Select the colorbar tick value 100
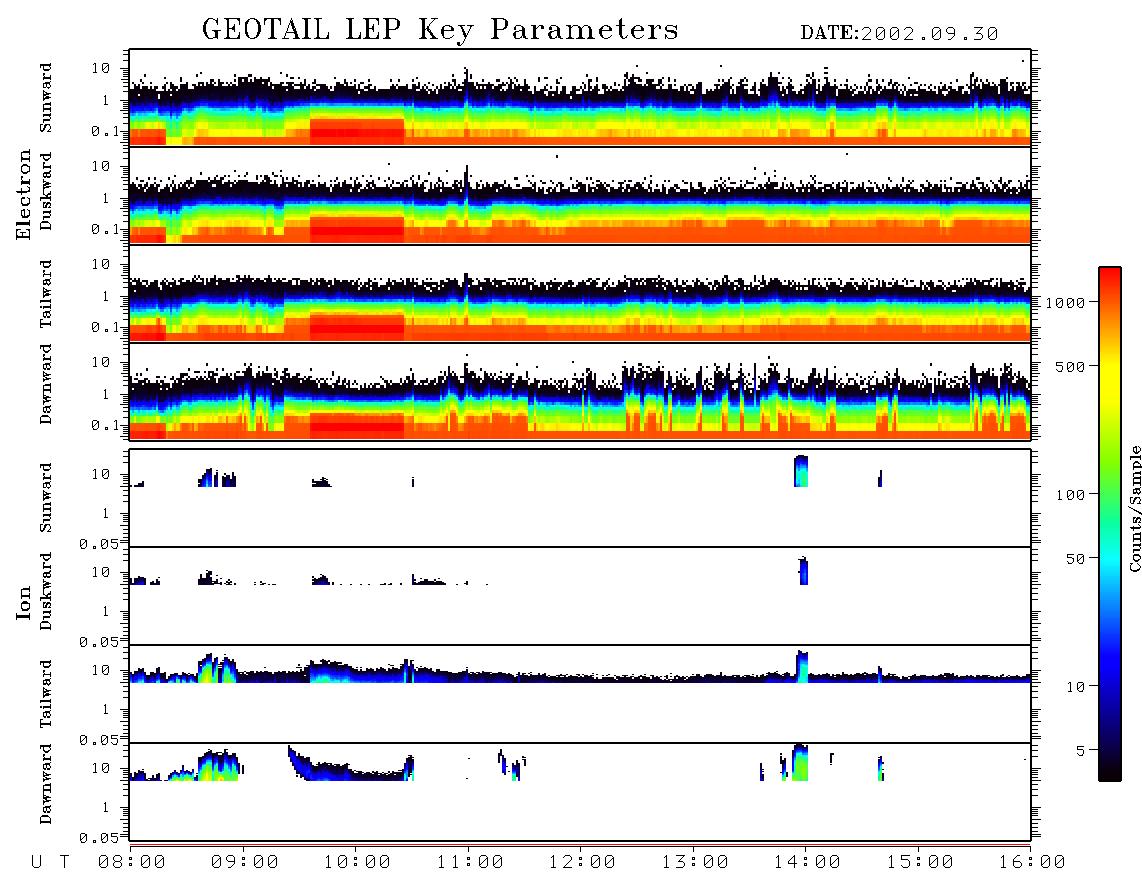Screen dimensions: 1142x880 [1071, 495]
